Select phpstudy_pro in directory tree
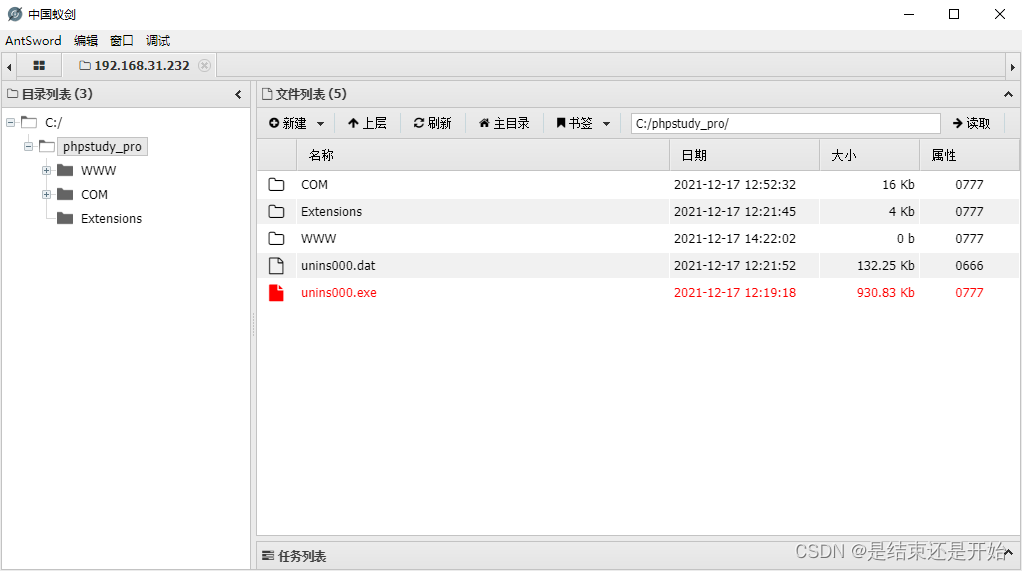1022x571 pixels. 102,147
